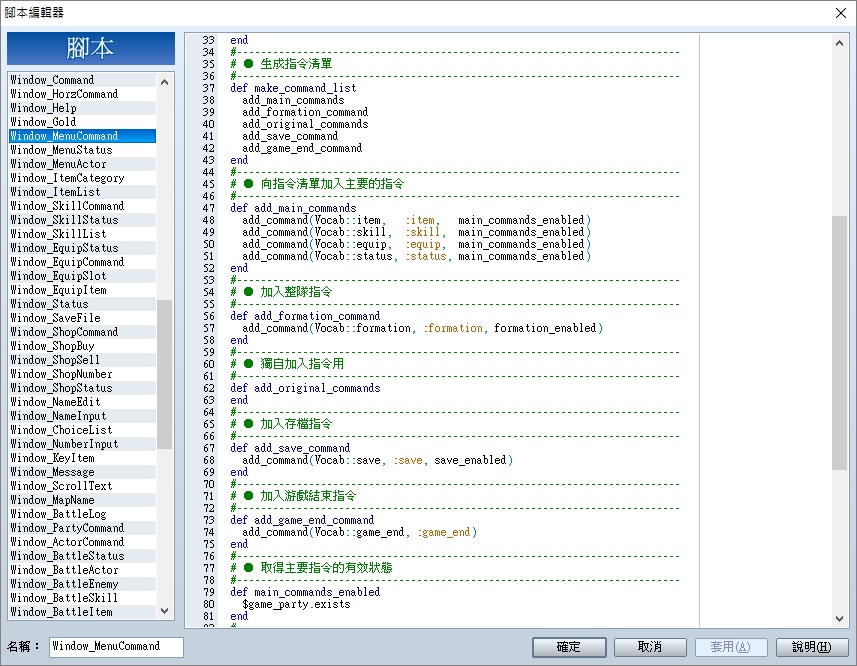Click the 取消 cancel button
857x666 pixels.
[x=650, y=647]
